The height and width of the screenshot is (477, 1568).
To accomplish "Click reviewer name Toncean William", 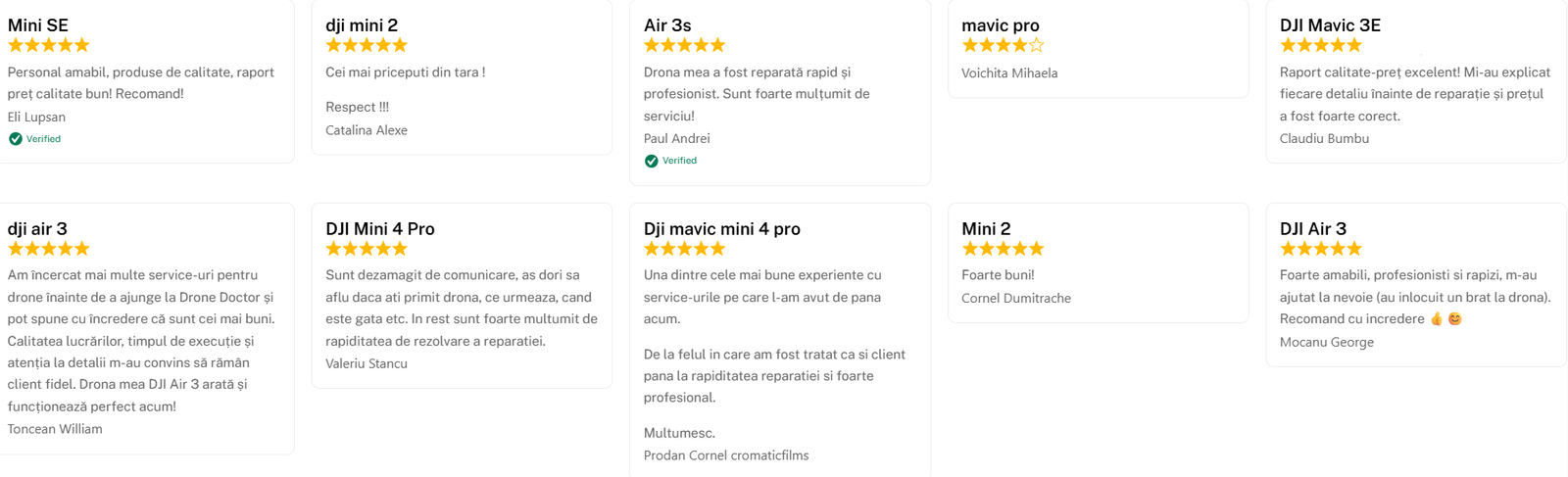I will (55, 429).
